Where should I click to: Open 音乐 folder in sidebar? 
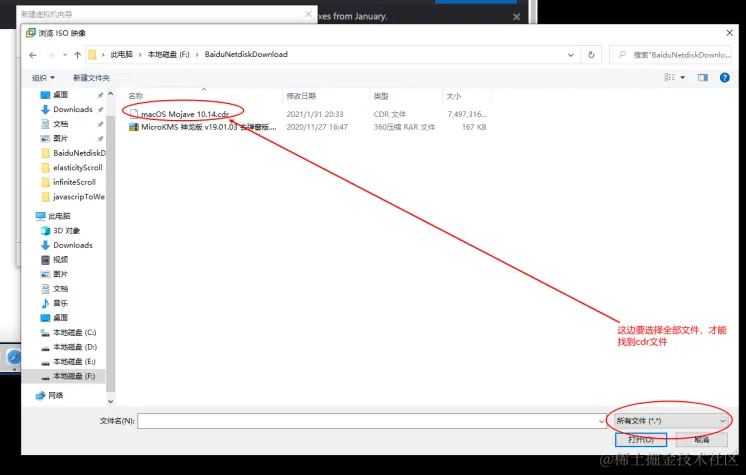tap(60, 303)
